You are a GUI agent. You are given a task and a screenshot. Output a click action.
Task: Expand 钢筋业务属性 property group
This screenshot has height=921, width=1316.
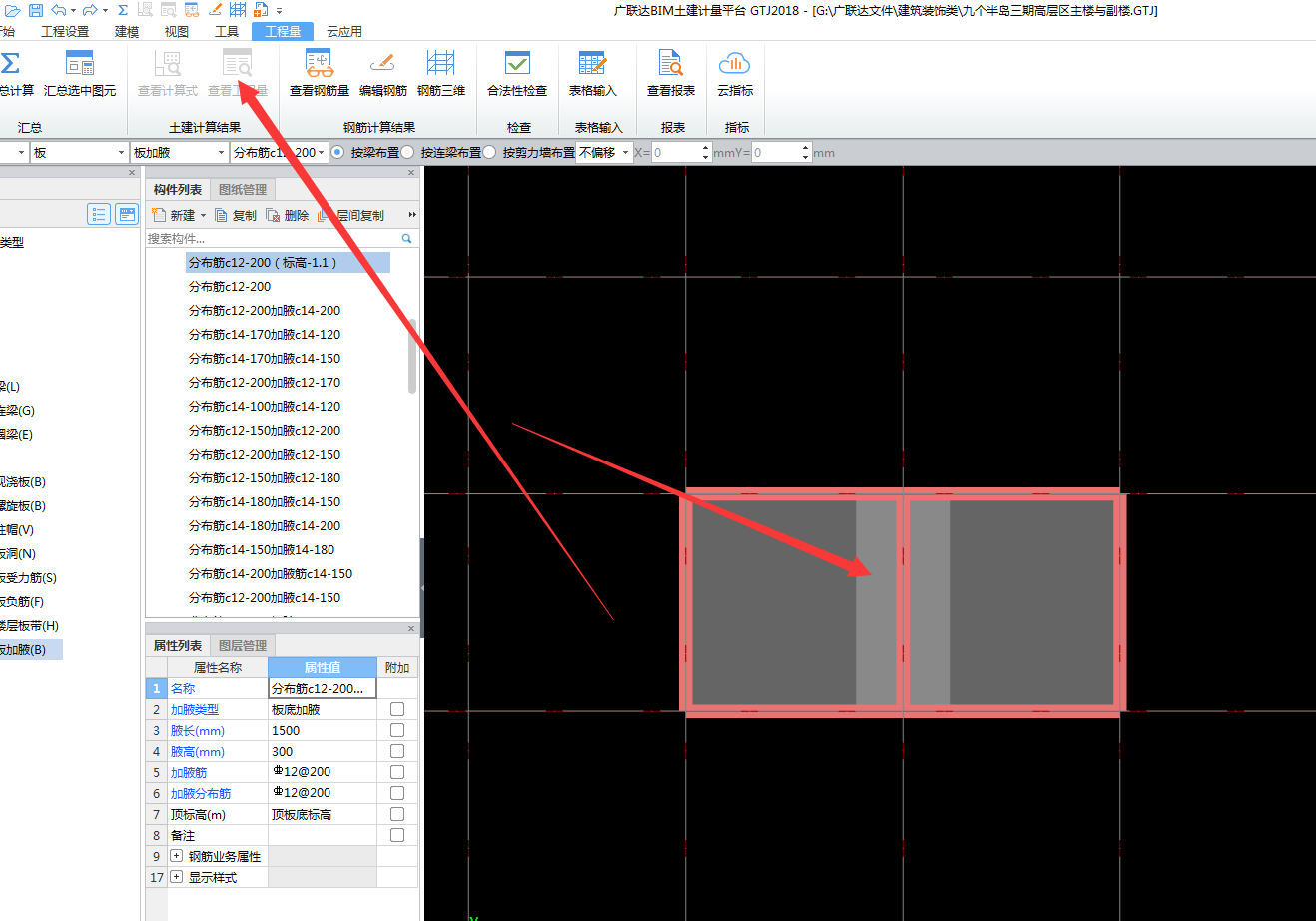coord(177,856)
